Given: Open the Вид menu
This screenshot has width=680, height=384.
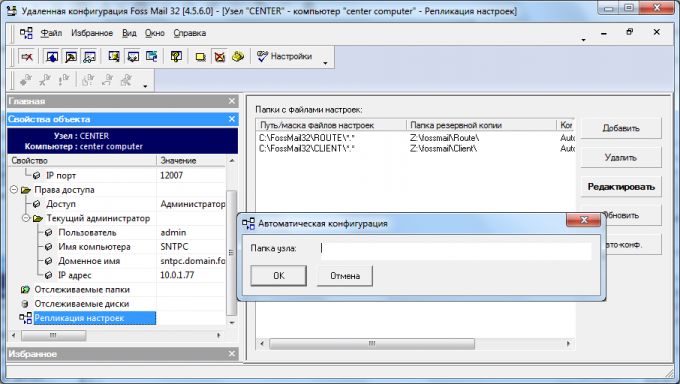Looking at the screenshot, I should [129, 33].
